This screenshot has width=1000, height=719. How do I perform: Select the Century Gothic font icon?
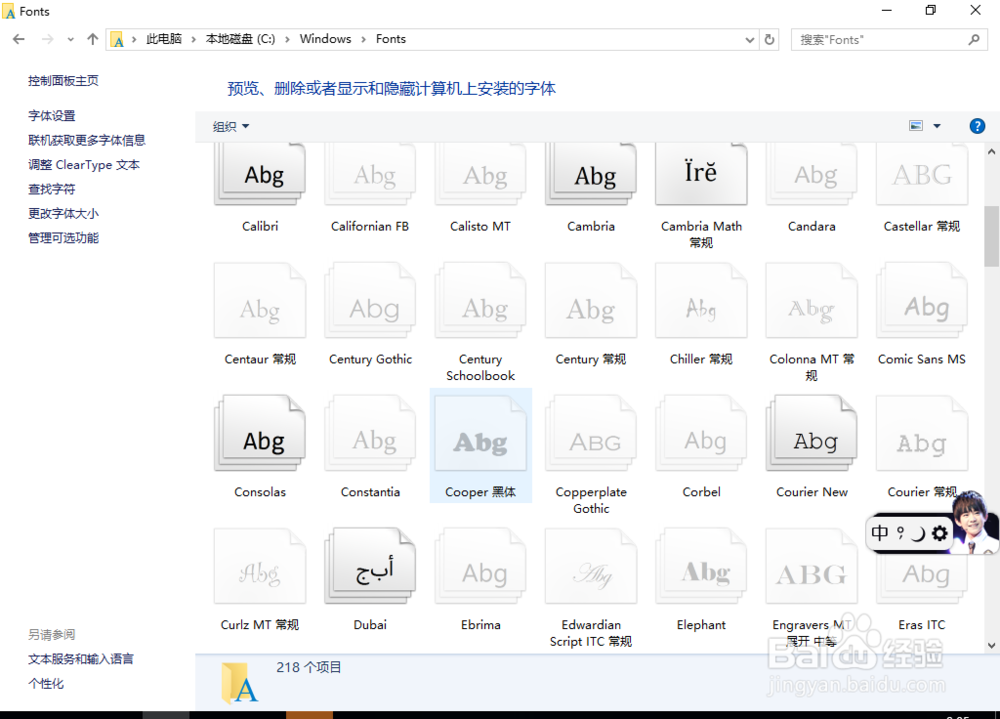point(370,300)
